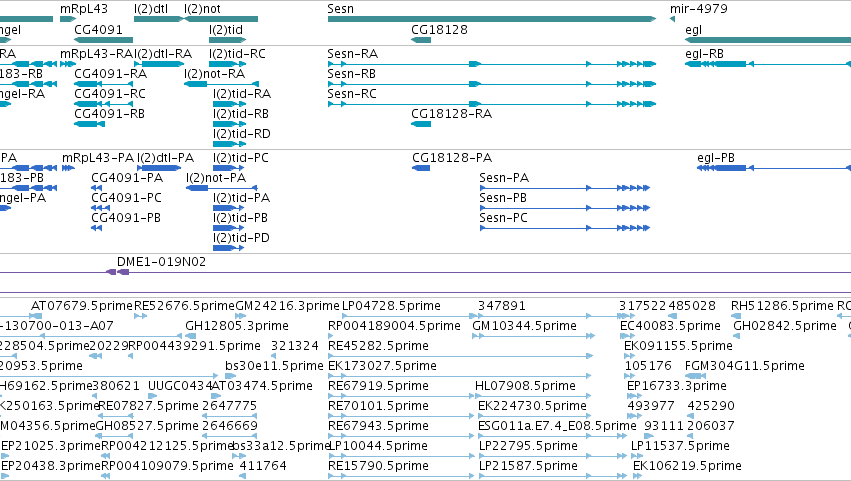Select the Sesn-RC transcript line
The width and height of the screenshot is (851, 481).
(x=492, y=104)
